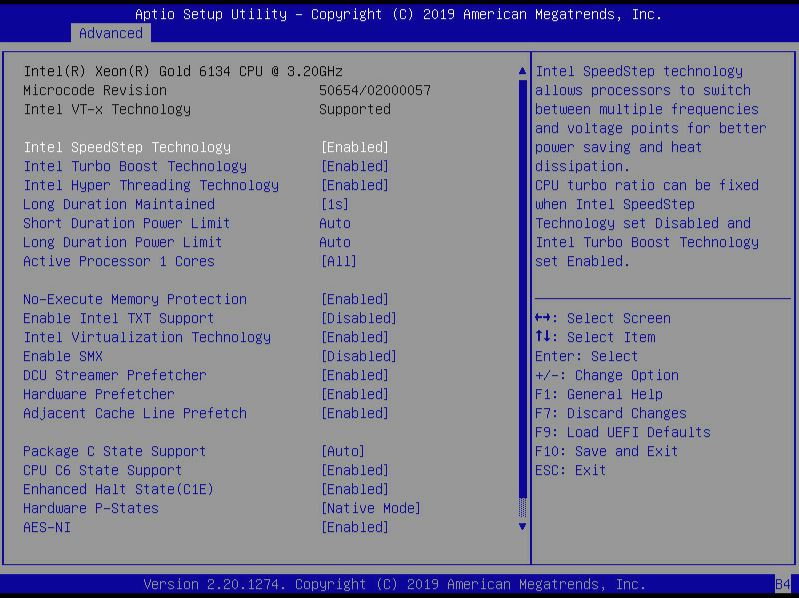Click the F7: Discard Changes hint
Viewport: 799px width, 598px height.
pos(611,413)
